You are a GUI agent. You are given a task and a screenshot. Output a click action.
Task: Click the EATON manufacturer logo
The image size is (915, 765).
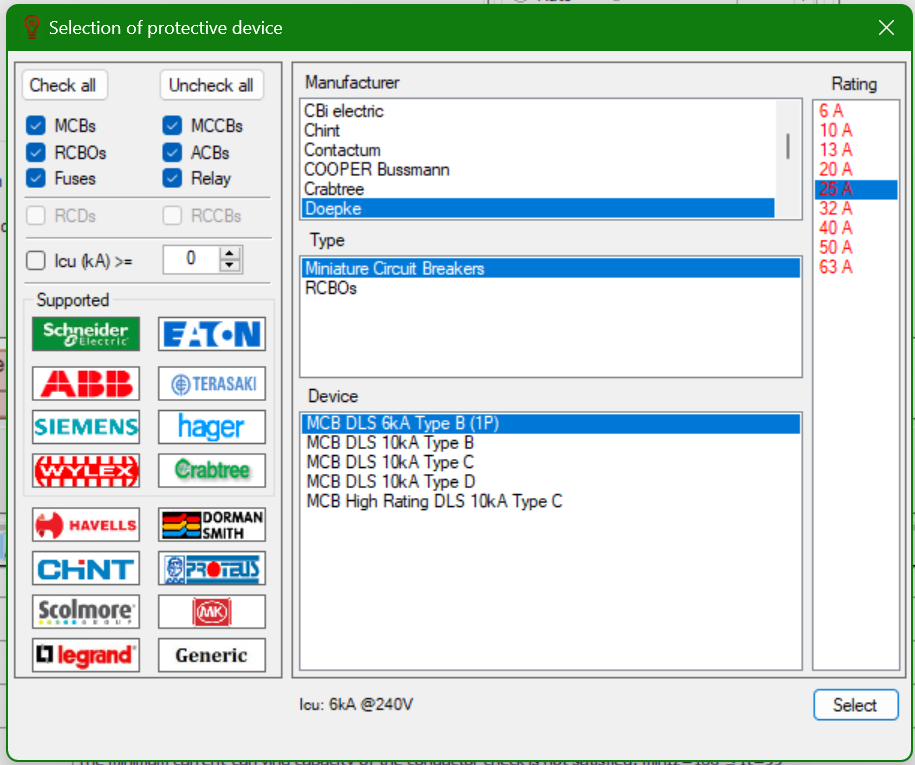pos(212,334)
